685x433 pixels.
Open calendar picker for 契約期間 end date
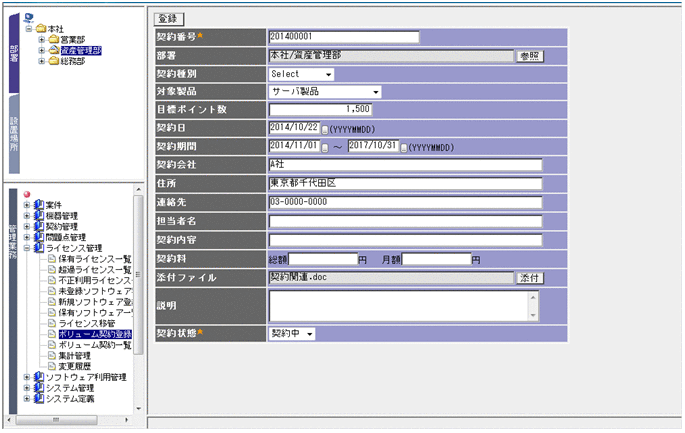click(404, 148)
